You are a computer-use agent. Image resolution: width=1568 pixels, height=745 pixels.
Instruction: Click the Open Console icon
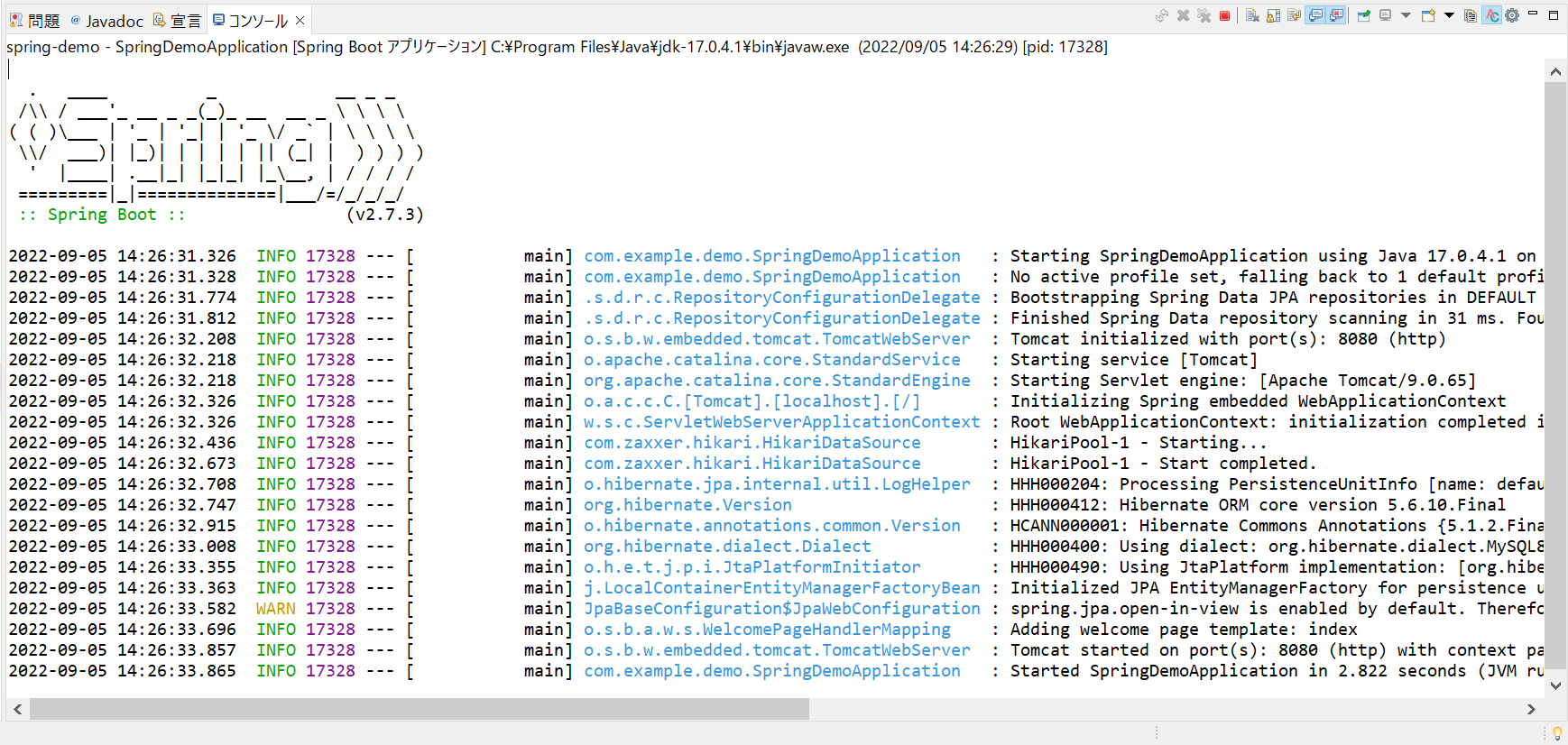(1428, 15)
